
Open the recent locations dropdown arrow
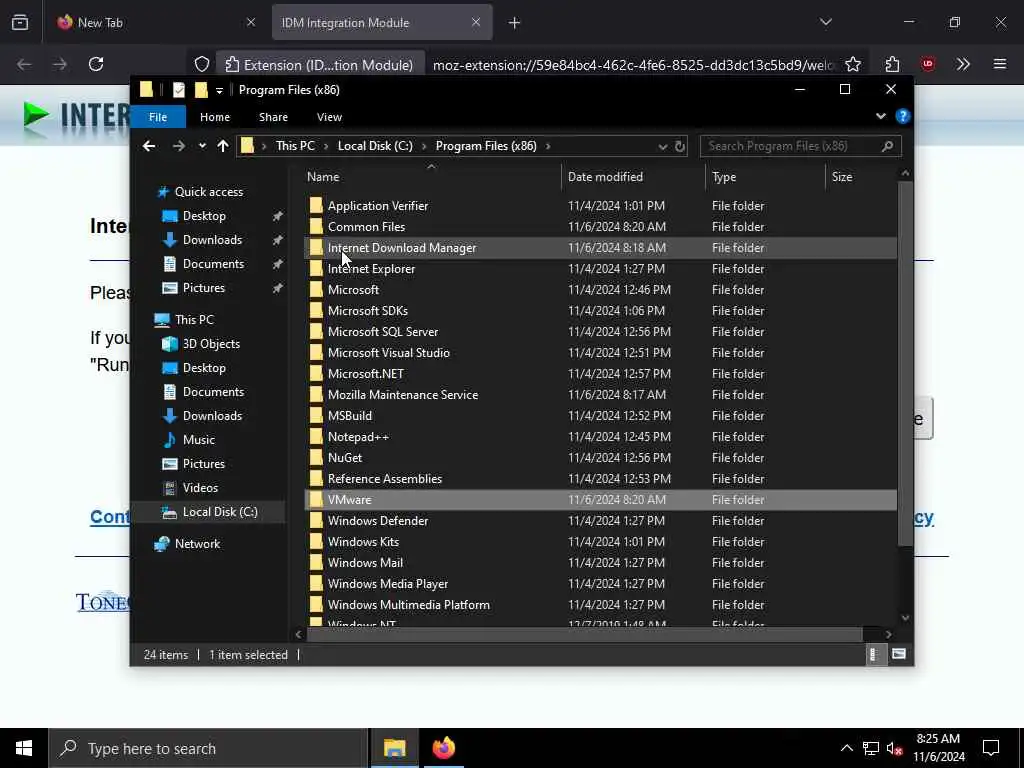(202, 146)
